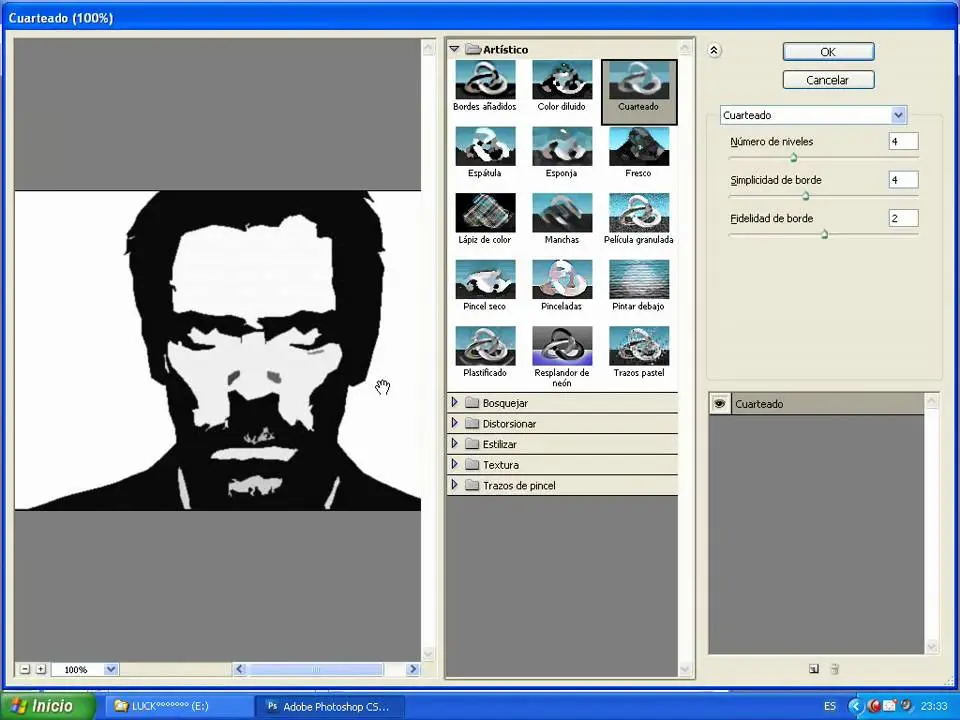Click the ES language indicator

click(830, 706)
